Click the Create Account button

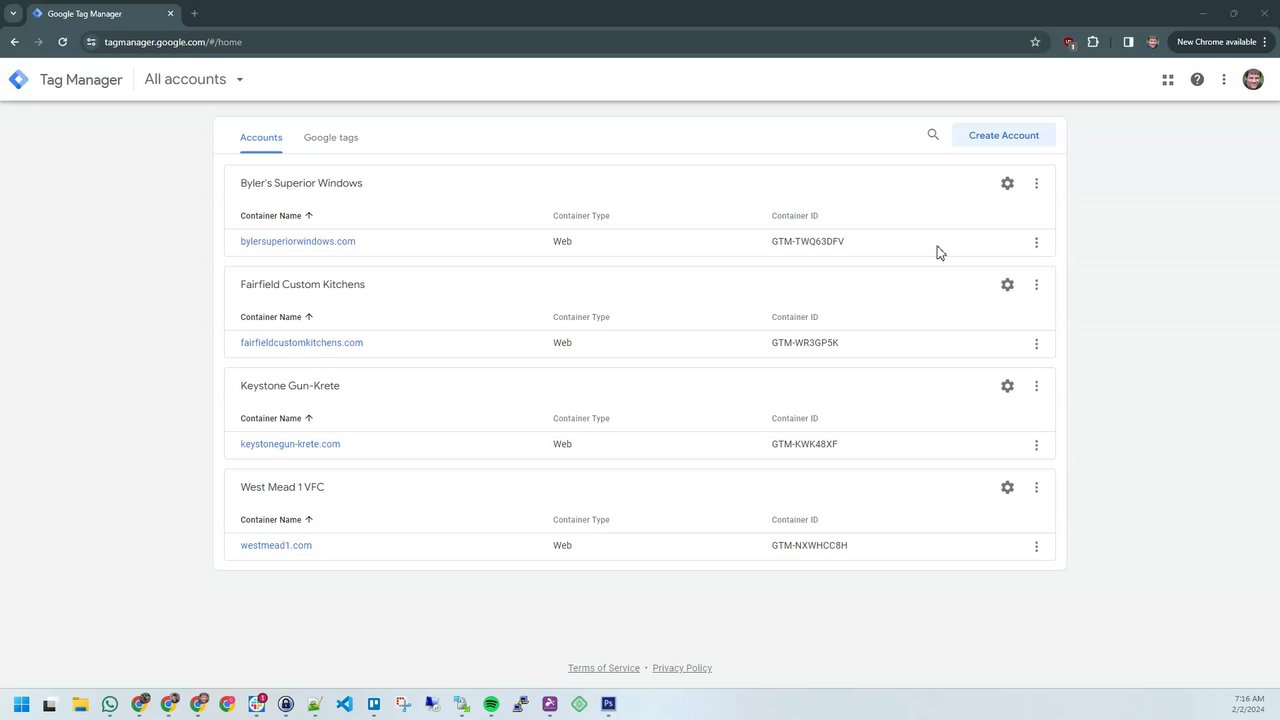pos(1004,135)
